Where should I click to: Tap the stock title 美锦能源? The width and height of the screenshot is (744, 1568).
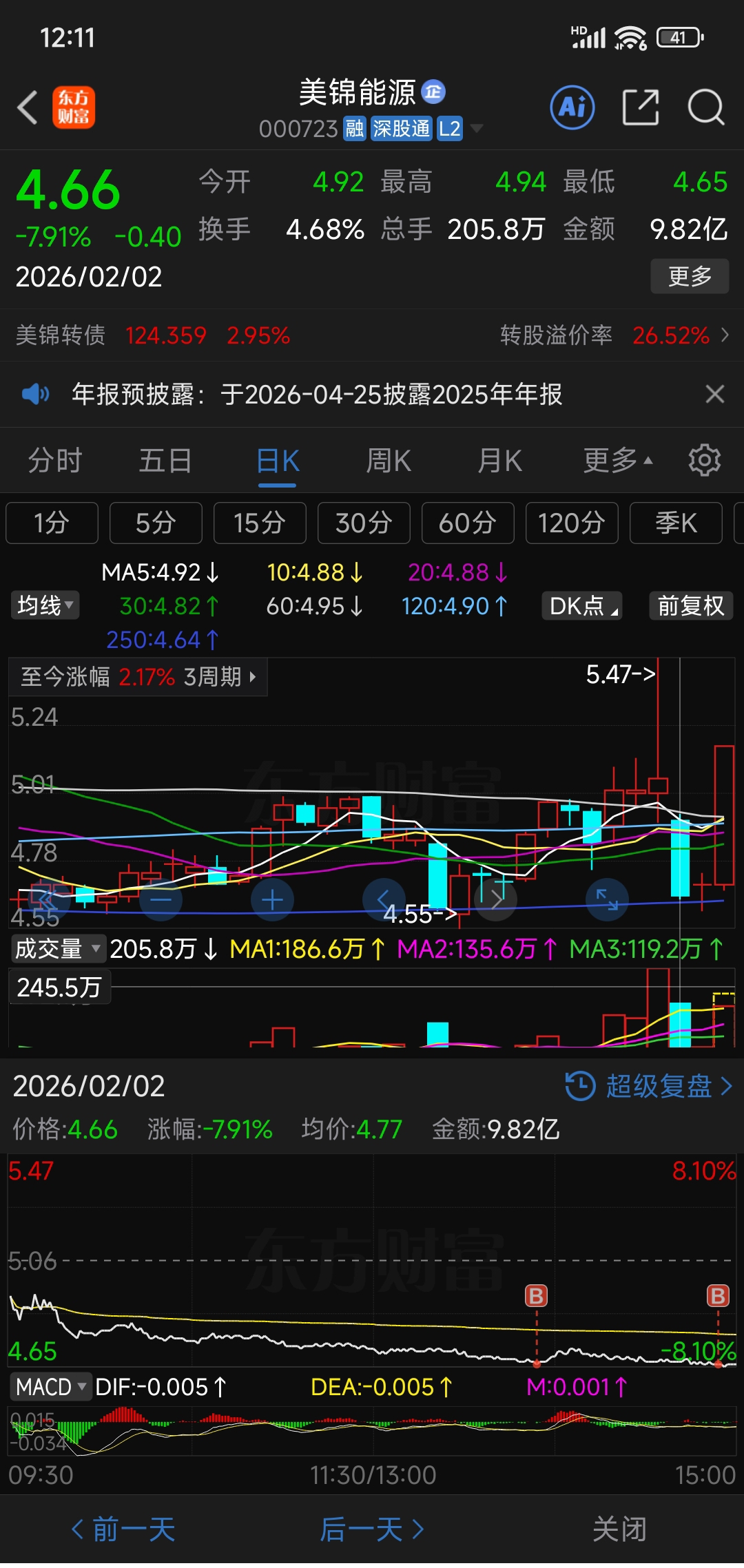coord(358,92)
